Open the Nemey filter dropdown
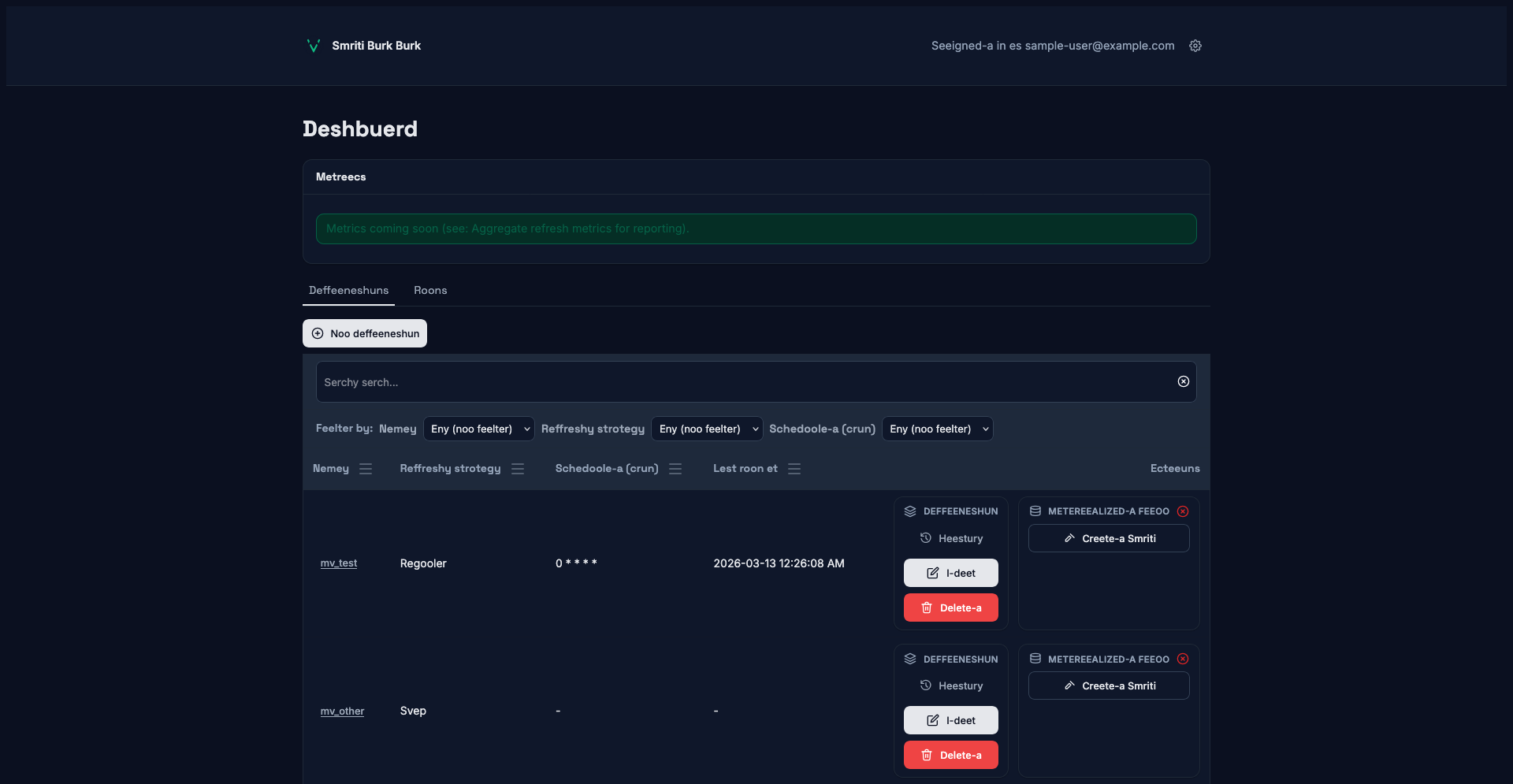The width and height of the screenshot is (1513, 784). [479, 429]
